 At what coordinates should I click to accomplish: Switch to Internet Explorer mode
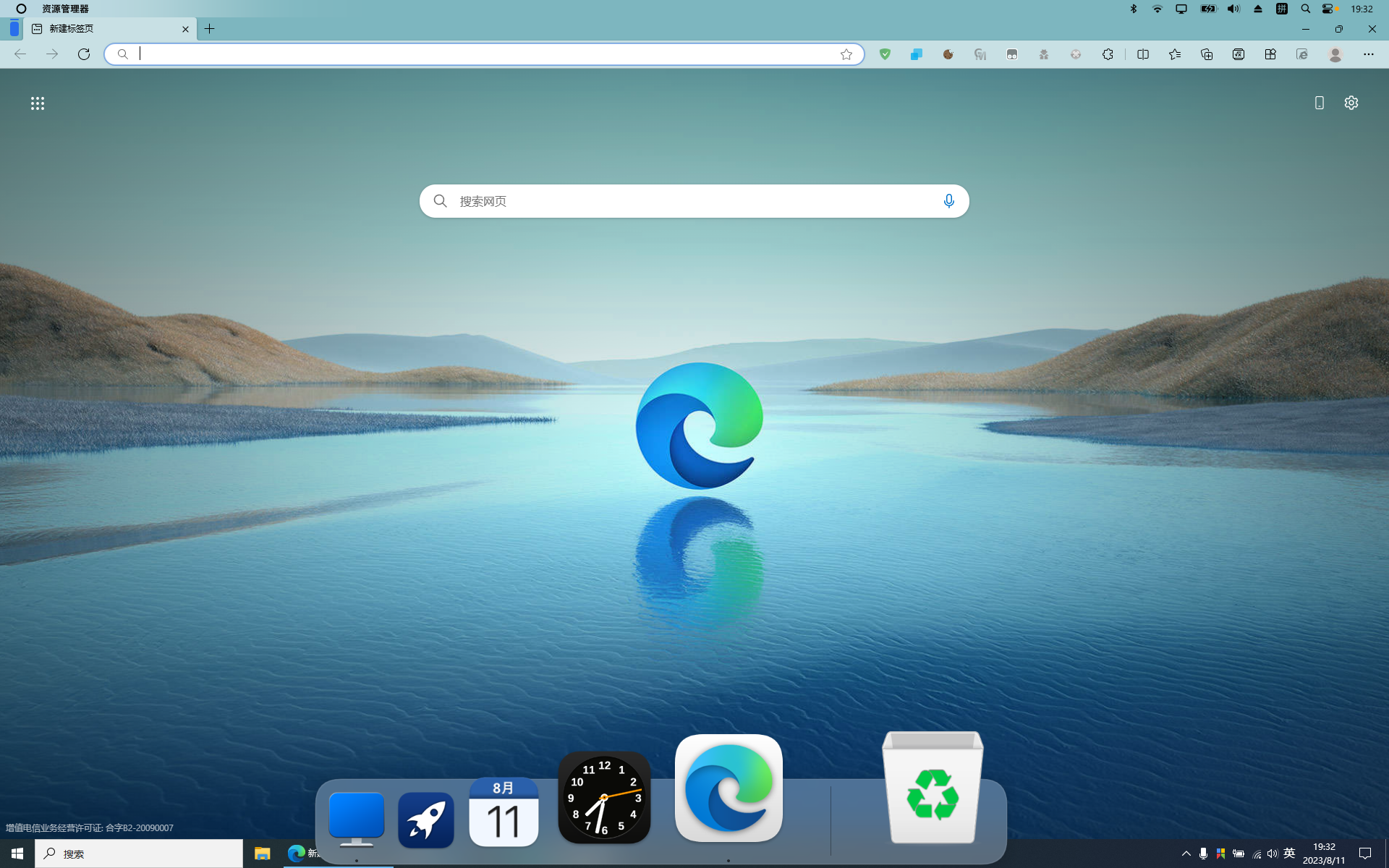click(x=1302, y=54)
